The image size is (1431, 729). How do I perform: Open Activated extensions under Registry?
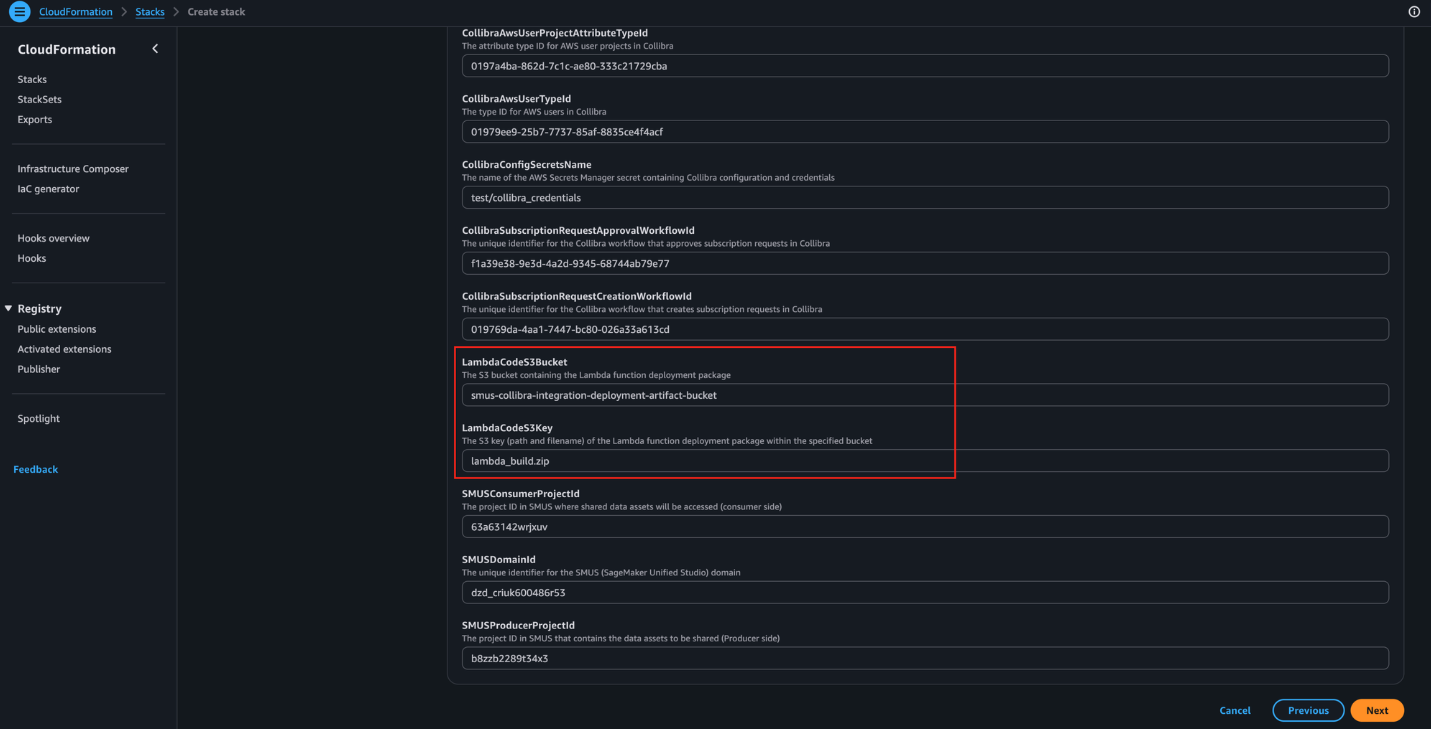(x=65, y=349)
